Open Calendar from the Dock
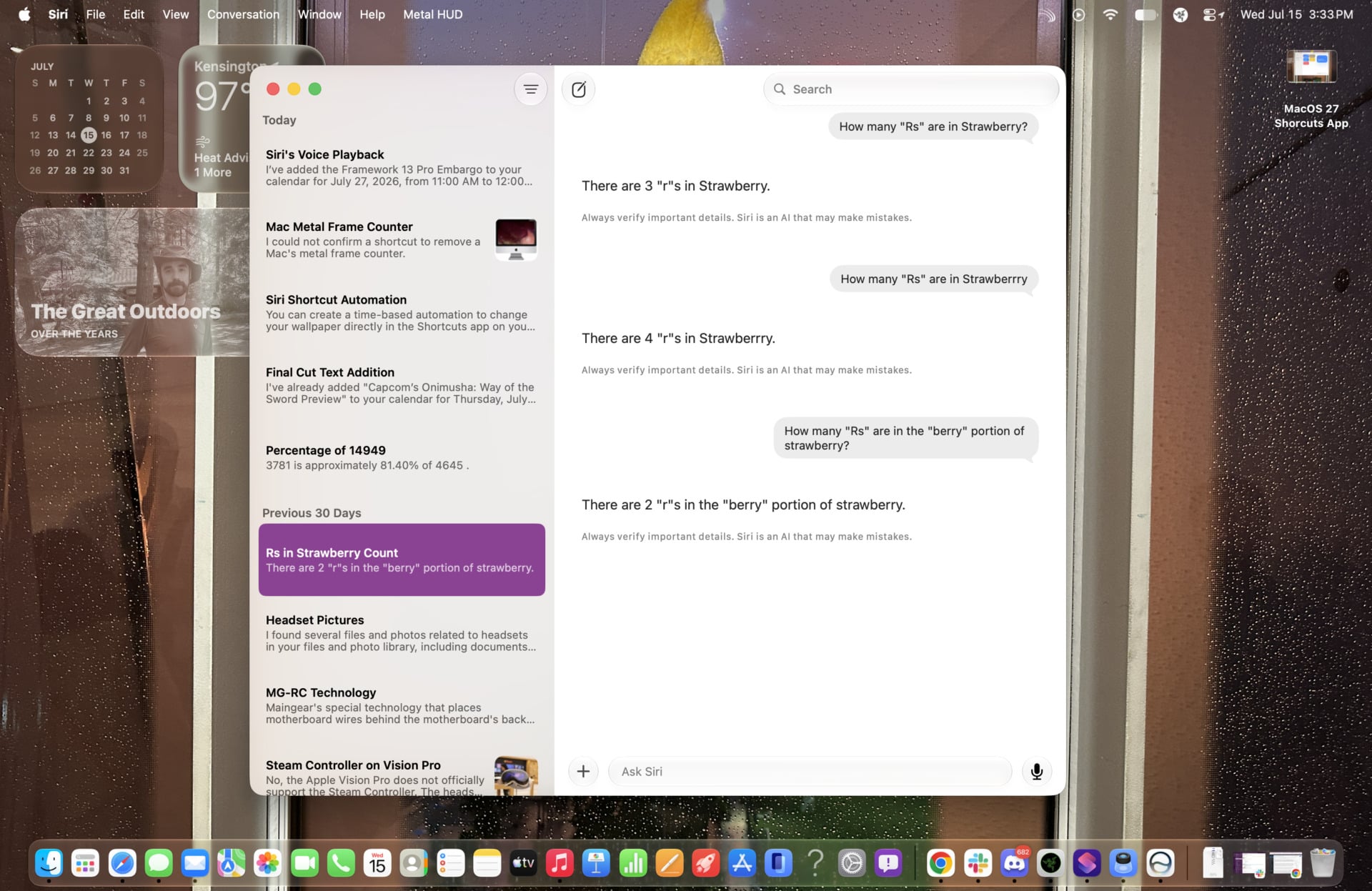1372x891 pixels. coord(377,863)
